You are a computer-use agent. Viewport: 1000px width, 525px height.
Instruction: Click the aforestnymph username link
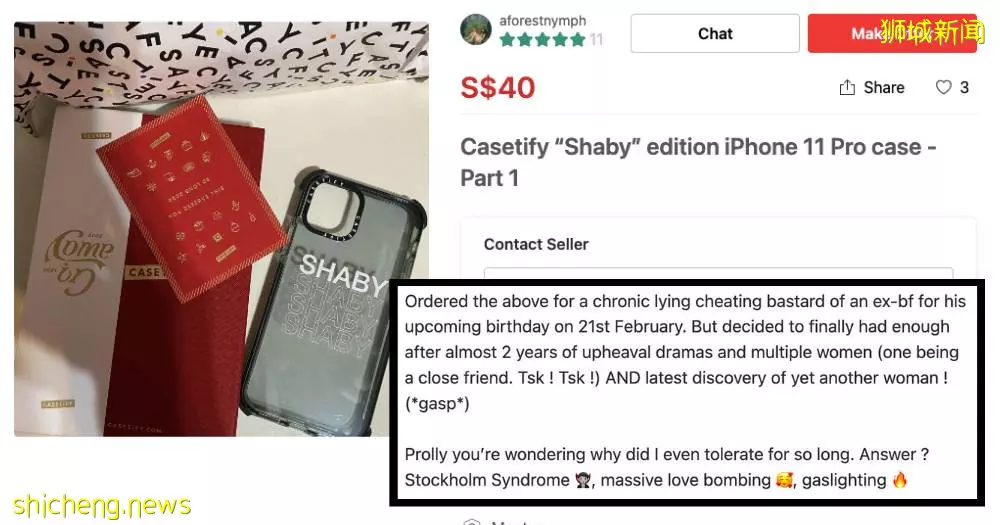(x=542, y=21)
